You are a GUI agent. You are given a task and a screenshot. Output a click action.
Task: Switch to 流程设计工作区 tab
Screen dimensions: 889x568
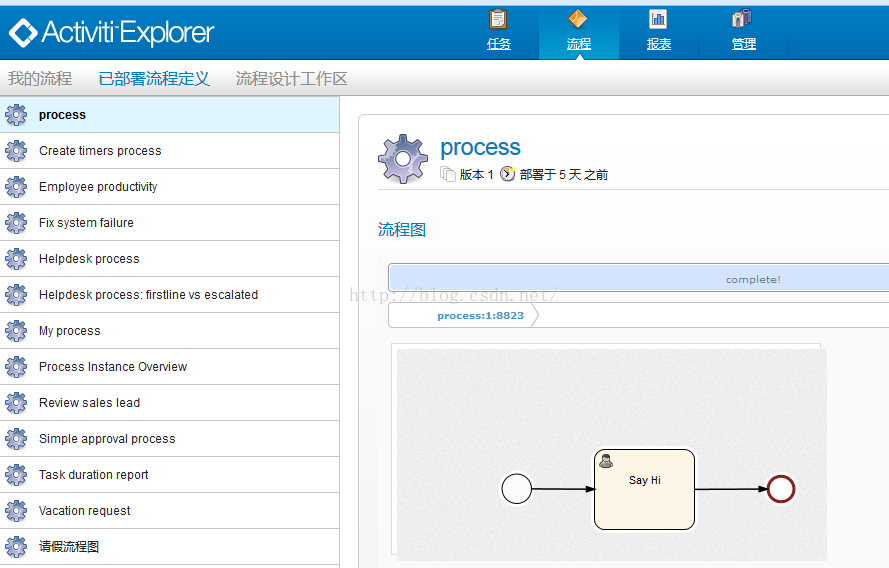[x=291, y=78]
